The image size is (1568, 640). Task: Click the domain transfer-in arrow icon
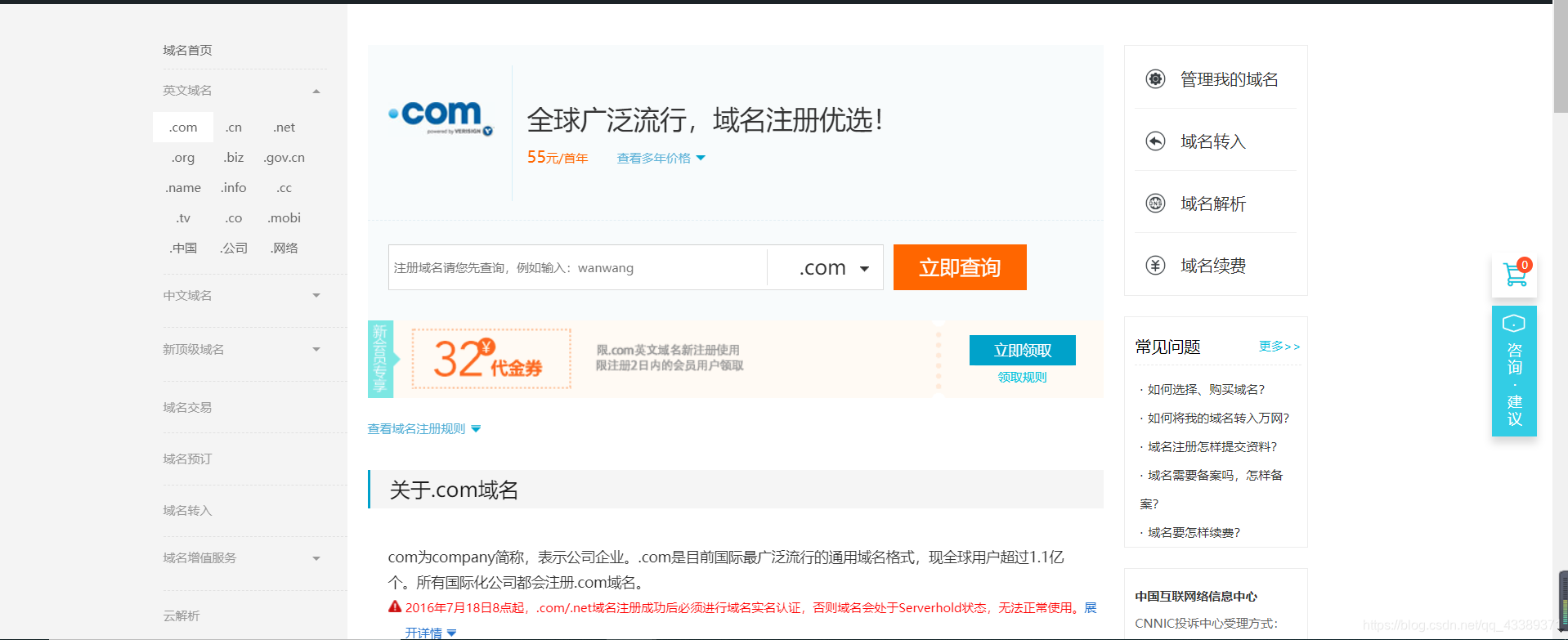[x=1155, y=141]
